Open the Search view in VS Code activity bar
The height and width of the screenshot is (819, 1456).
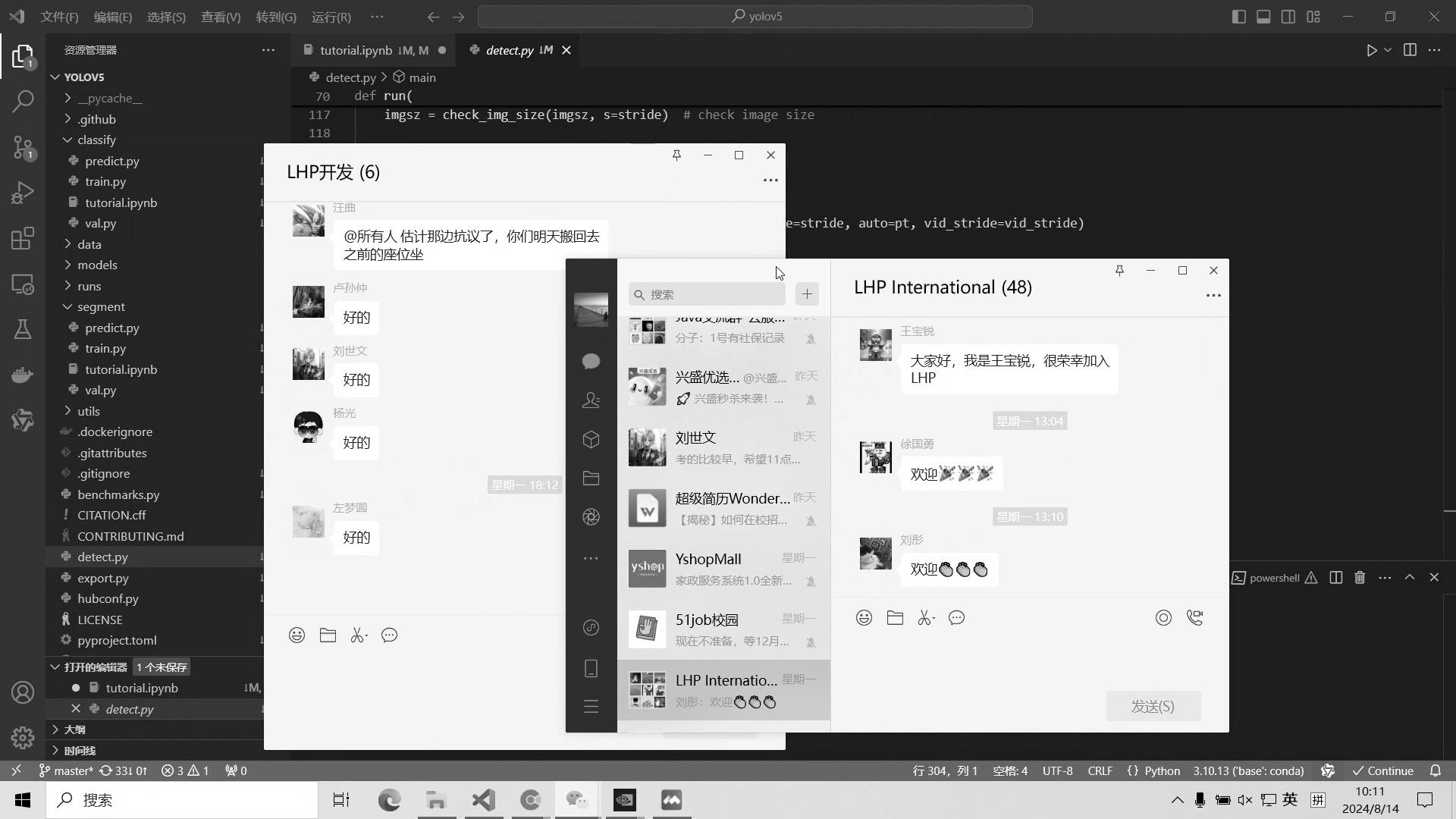(x=23, y=101)
